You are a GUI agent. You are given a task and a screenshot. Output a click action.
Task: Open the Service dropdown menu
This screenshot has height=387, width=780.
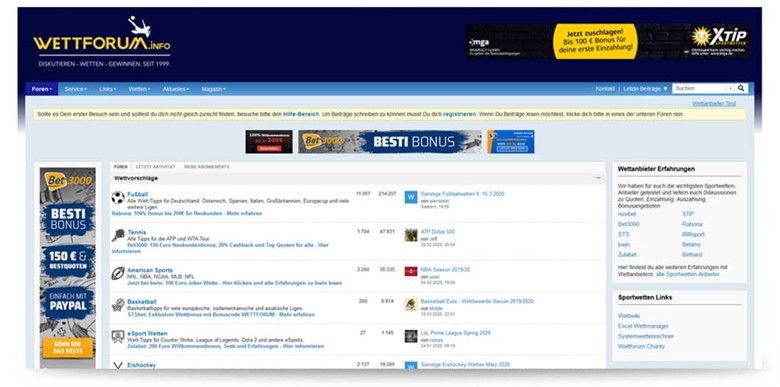76,89
